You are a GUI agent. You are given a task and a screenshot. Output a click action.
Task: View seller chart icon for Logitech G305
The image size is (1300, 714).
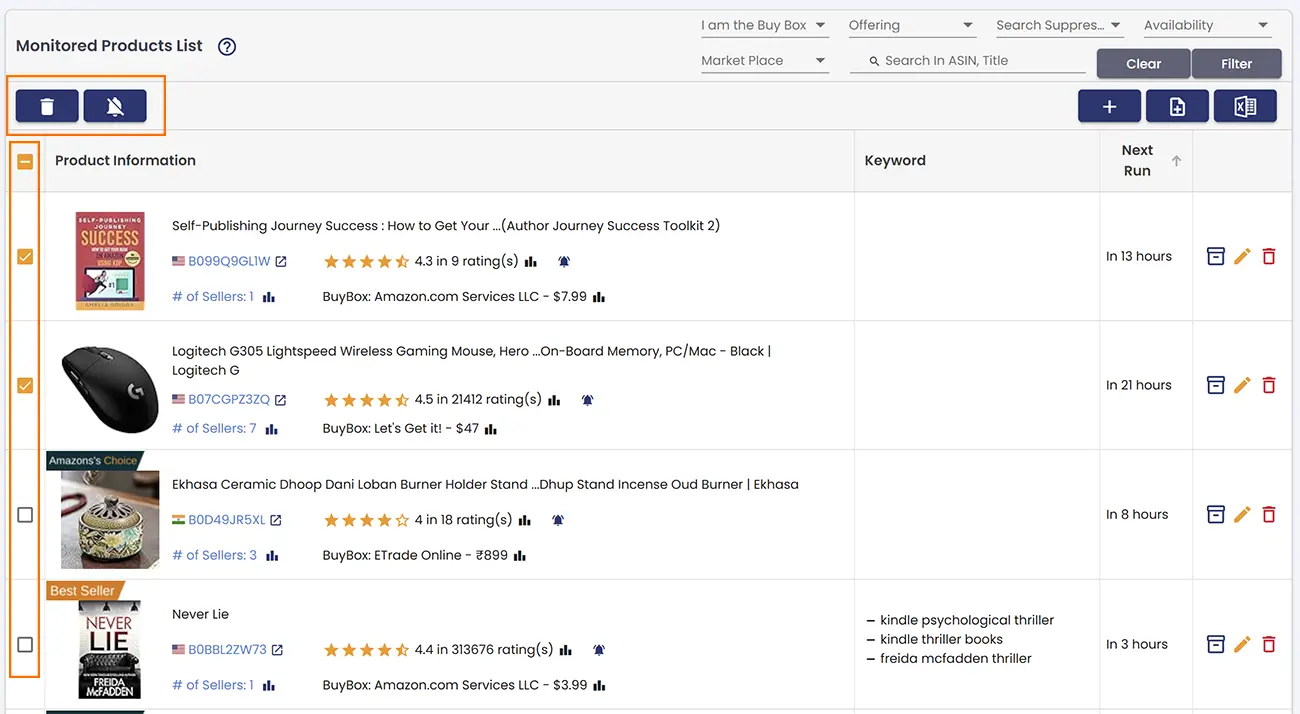pos(272,428)
